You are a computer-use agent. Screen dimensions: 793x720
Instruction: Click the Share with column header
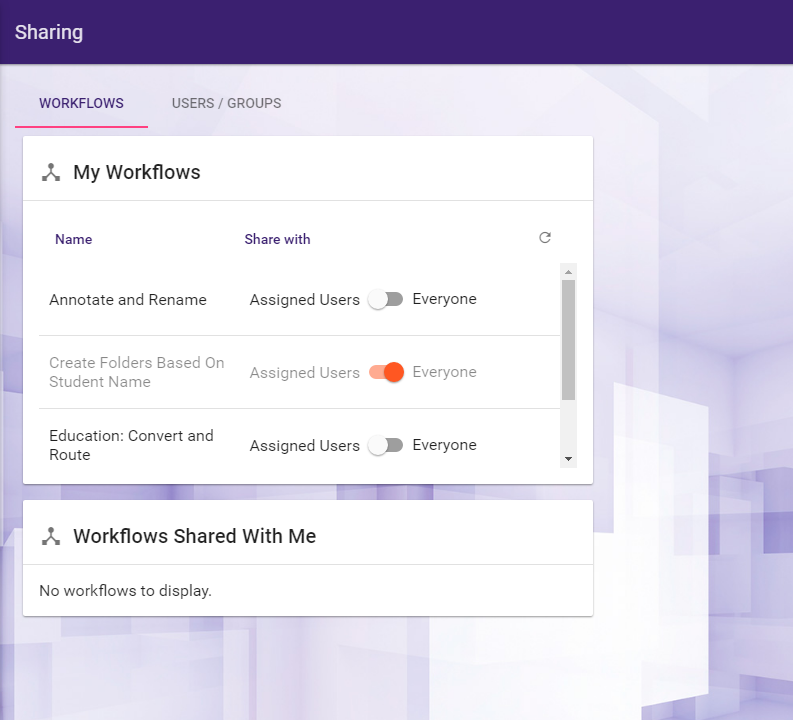click(278, 239)
